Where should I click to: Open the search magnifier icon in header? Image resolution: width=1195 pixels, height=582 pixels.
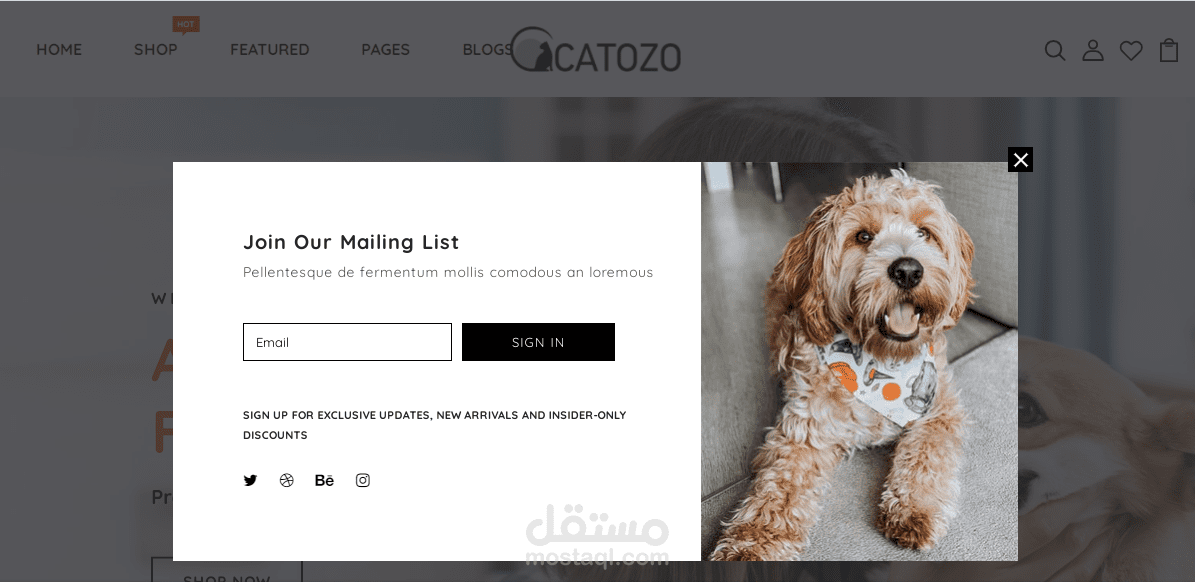pos(1055,50)
